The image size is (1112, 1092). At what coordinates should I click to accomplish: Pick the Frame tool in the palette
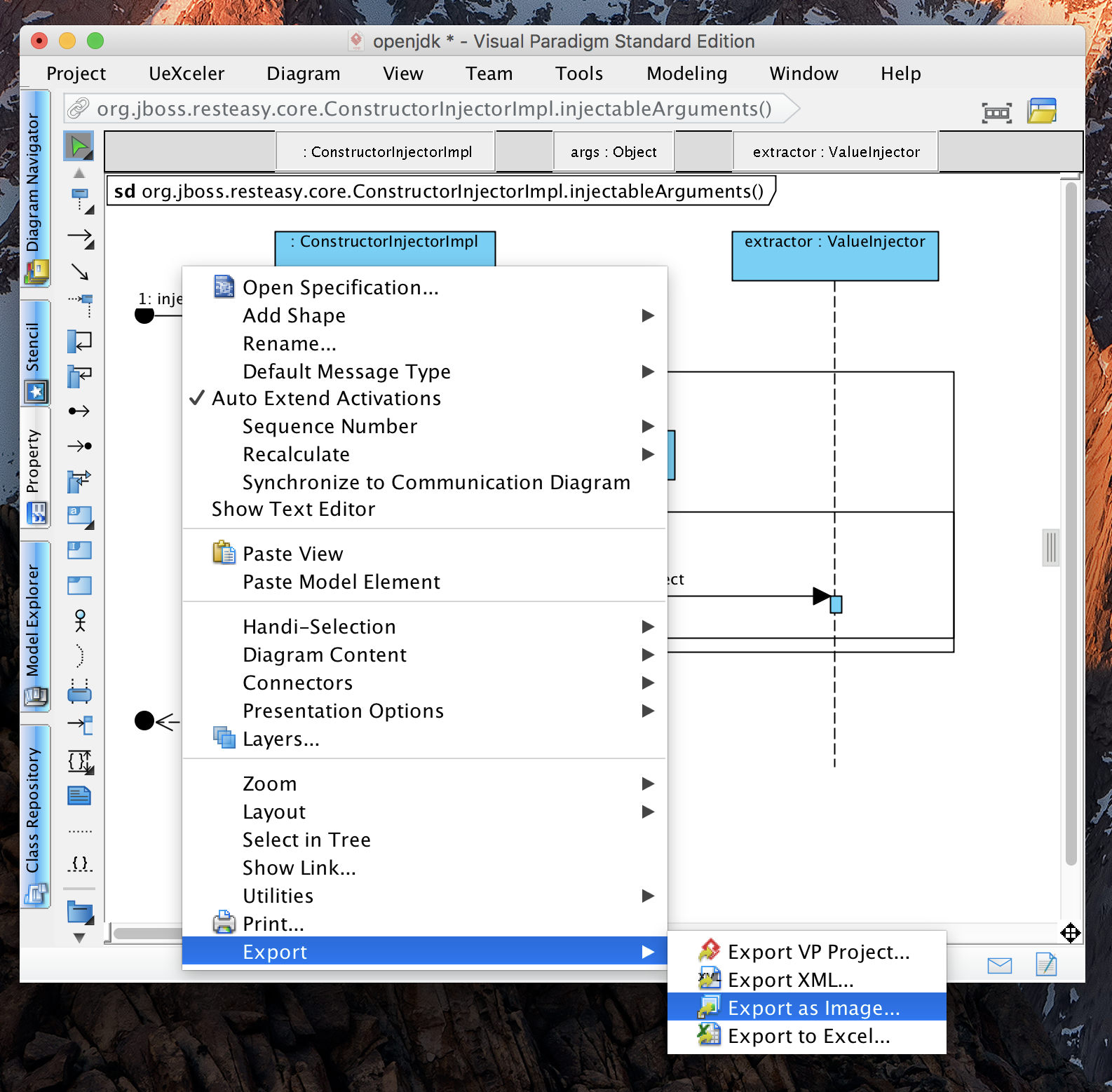(x=79, y=585)
